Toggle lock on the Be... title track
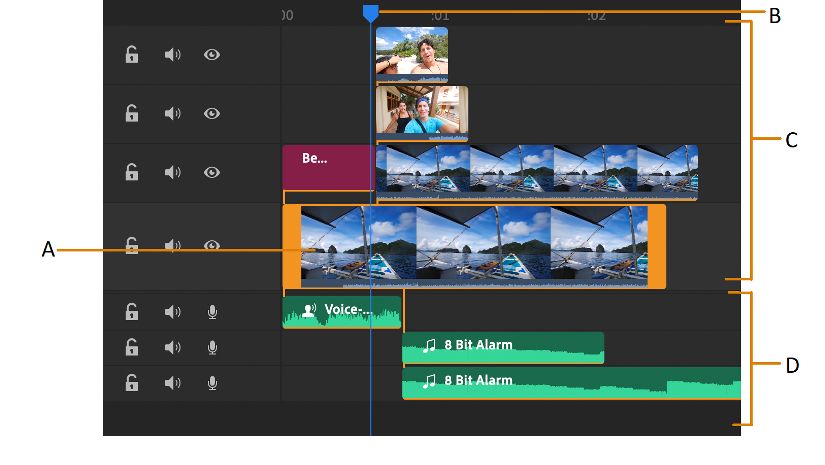 click(x=131, y=172)
